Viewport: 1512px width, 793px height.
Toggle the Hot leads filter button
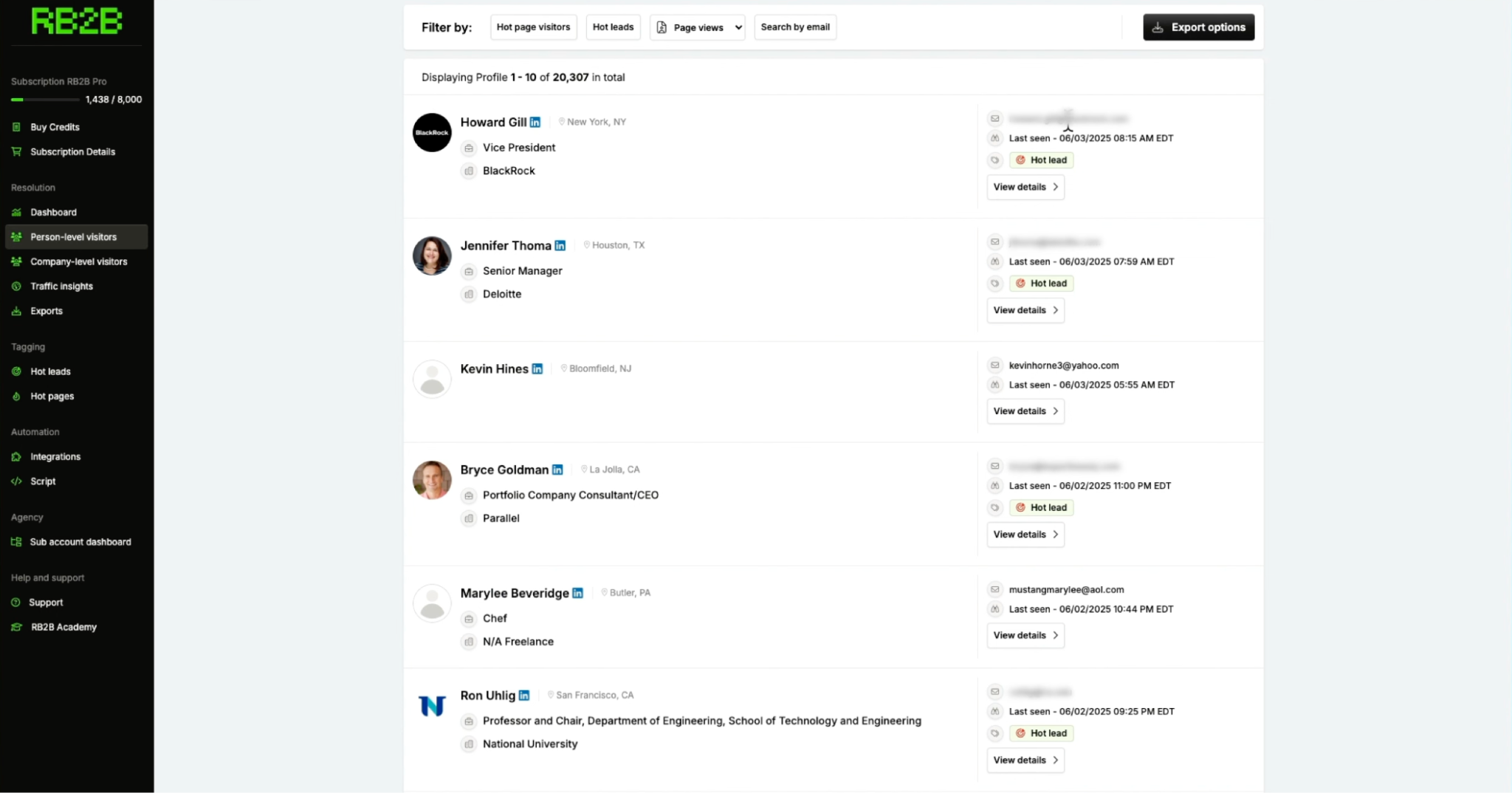pos(613,27)
